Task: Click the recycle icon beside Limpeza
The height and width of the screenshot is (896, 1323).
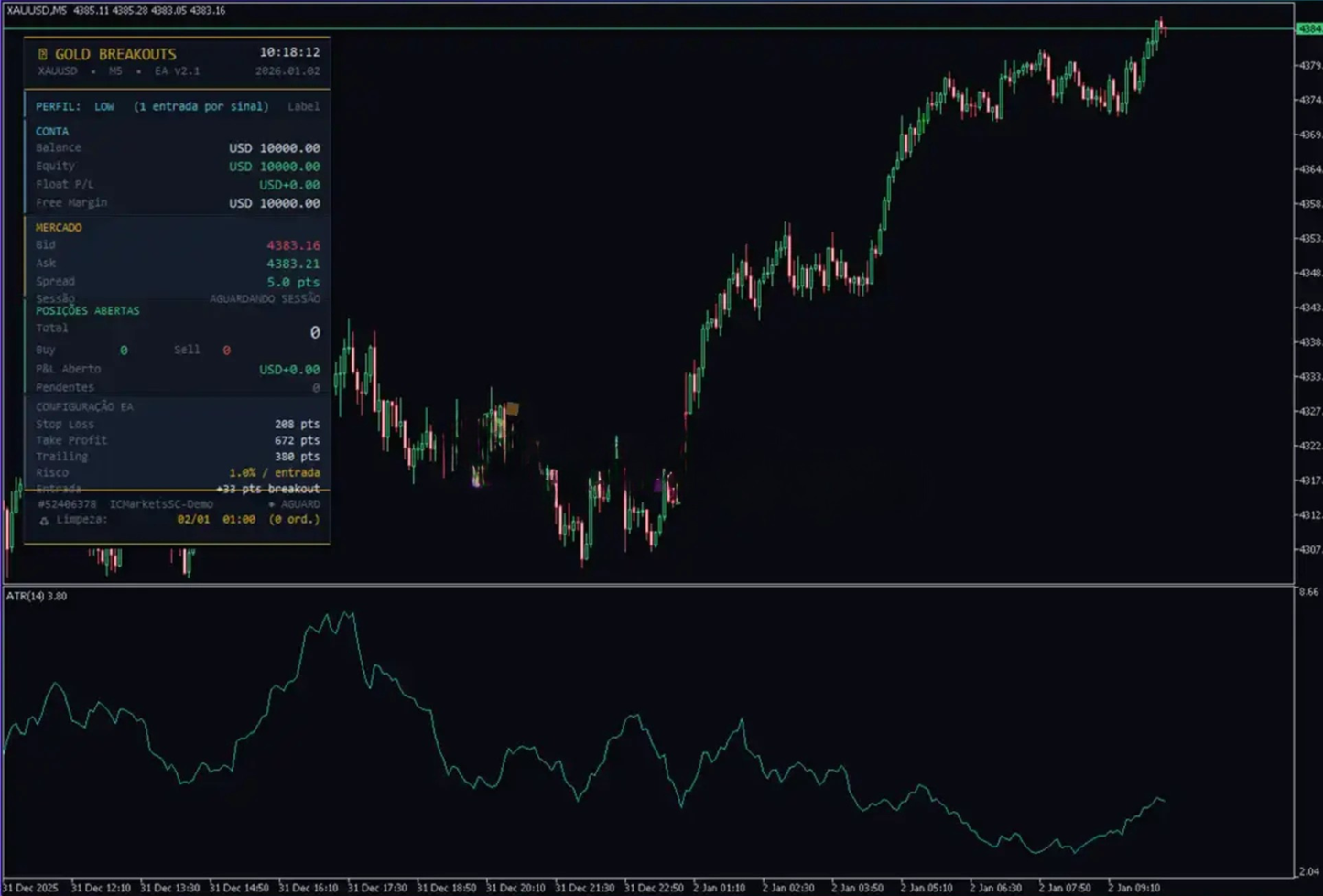Action: [x=43, y=520]
